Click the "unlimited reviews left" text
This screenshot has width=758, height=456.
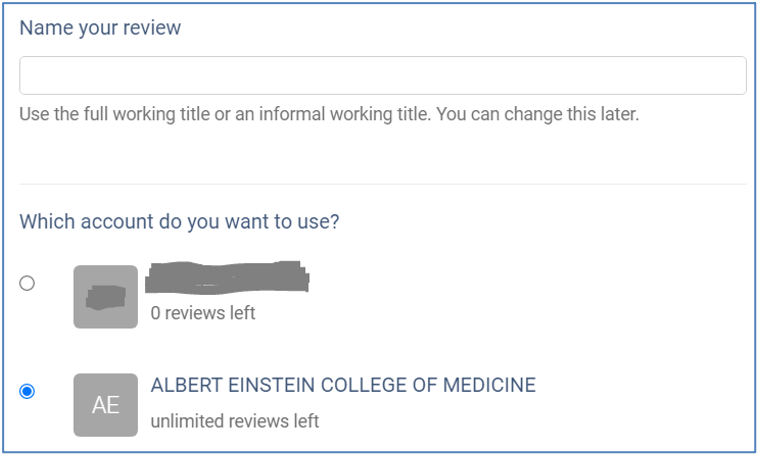point(235,421)
